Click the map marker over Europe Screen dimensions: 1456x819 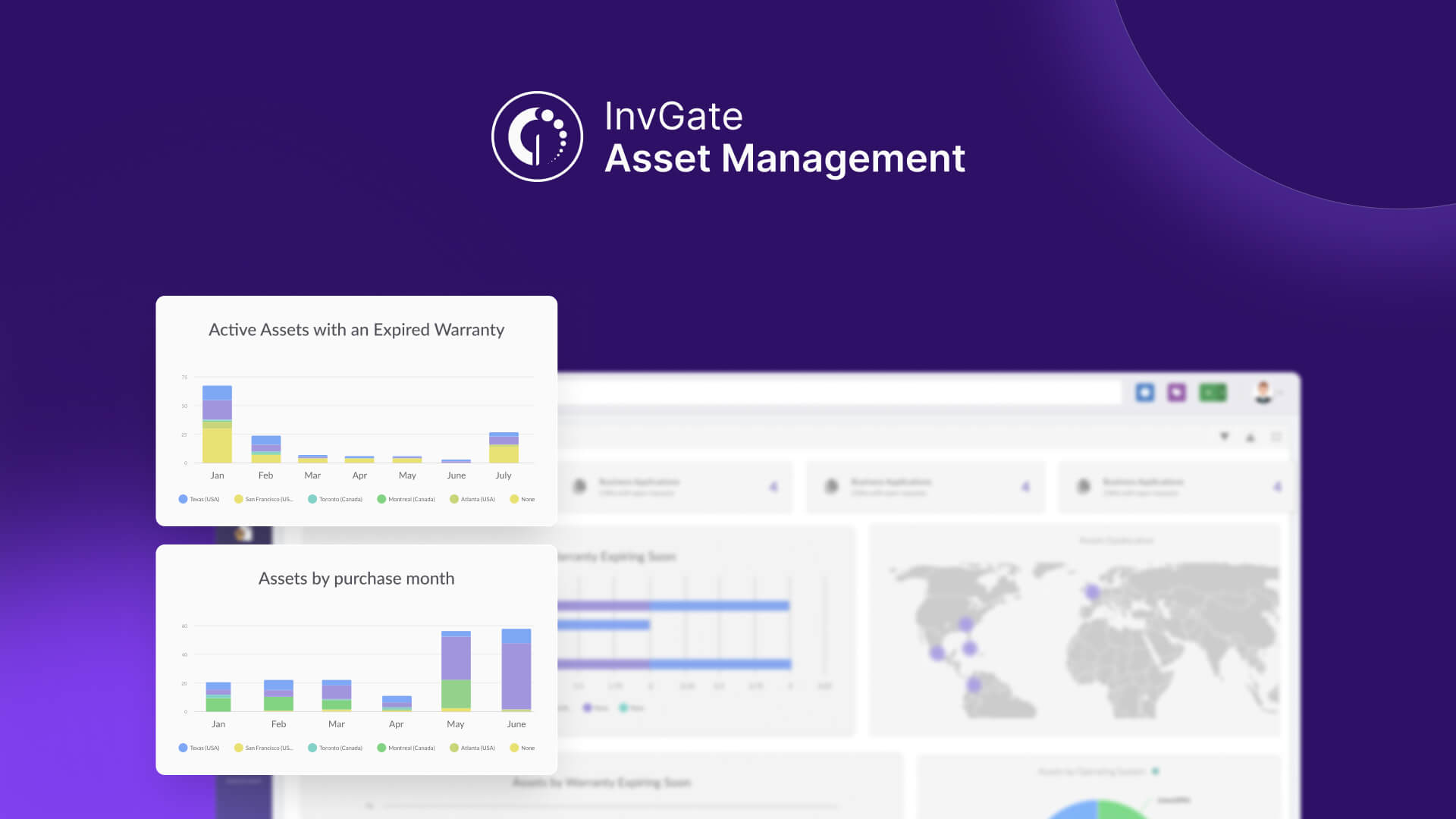1091,591
